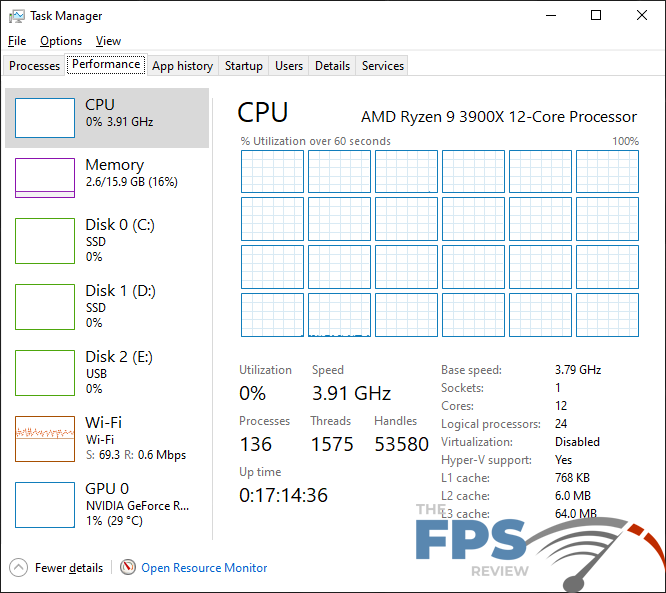Image resolution: width=666 pixels, height=593 pixels.
Task: Click the Hyper-V support Yes value
Action: 564,460
